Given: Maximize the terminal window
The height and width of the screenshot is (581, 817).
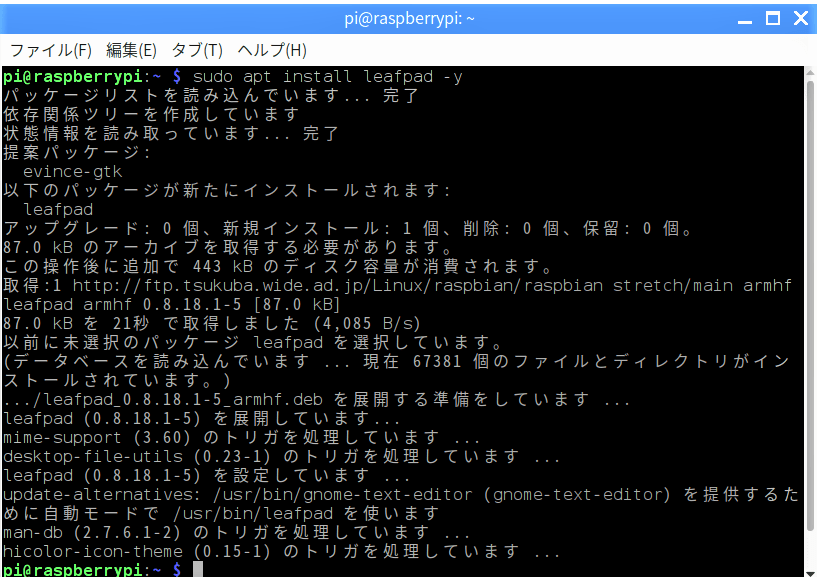Looking at the screenshot, I should coord(773,19).
